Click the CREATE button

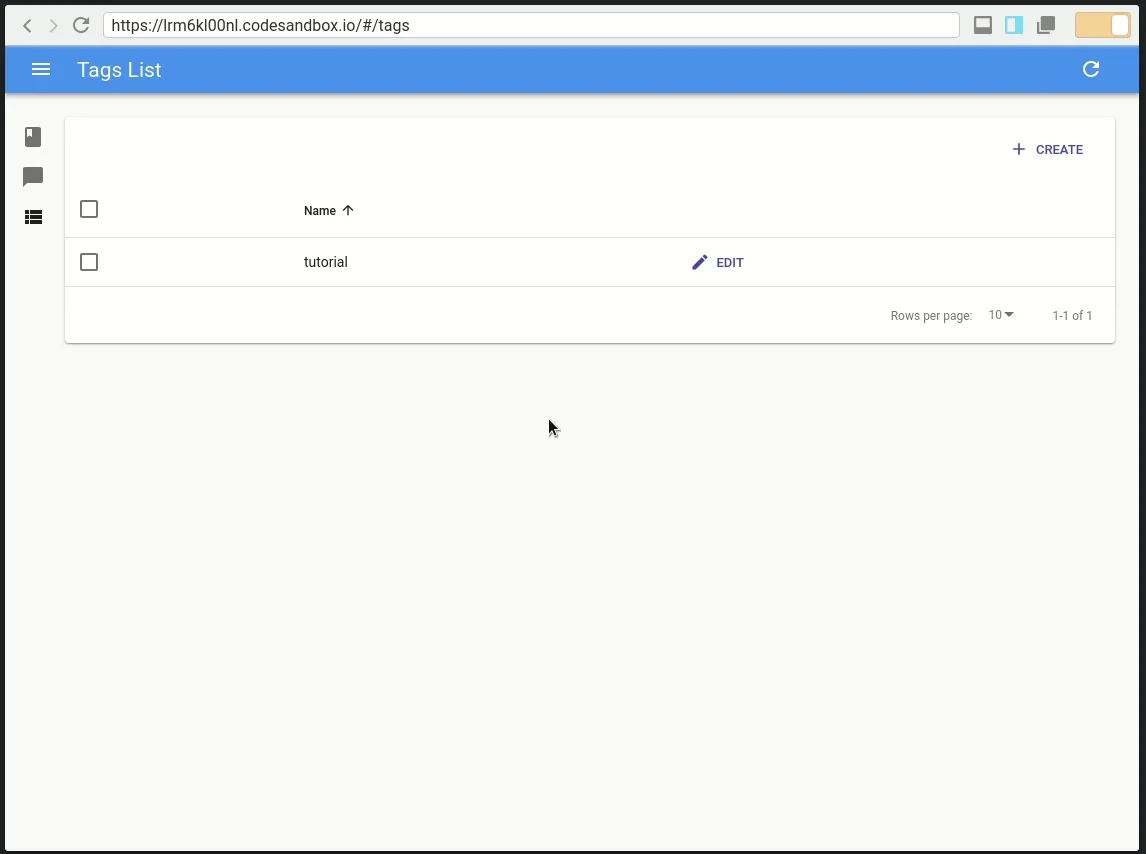(1047, 149)
